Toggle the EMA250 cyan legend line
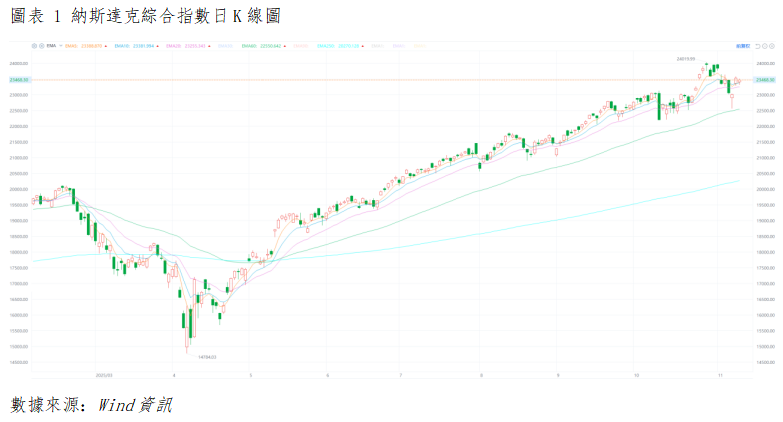 tap(322, 45)
